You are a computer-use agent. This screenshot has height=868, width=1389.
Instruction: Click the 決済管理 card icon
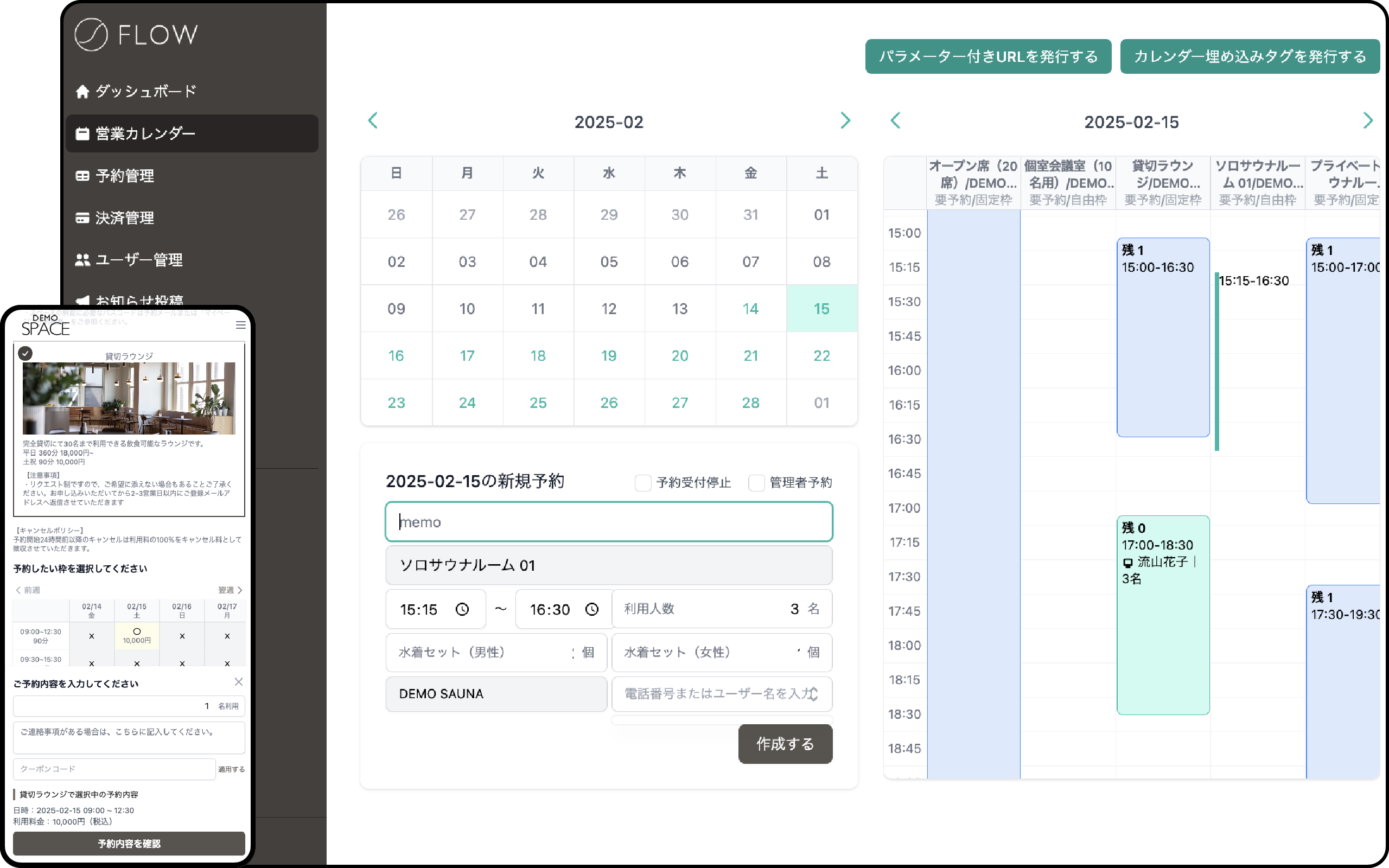pyautogui.click(x=82, y=218)
